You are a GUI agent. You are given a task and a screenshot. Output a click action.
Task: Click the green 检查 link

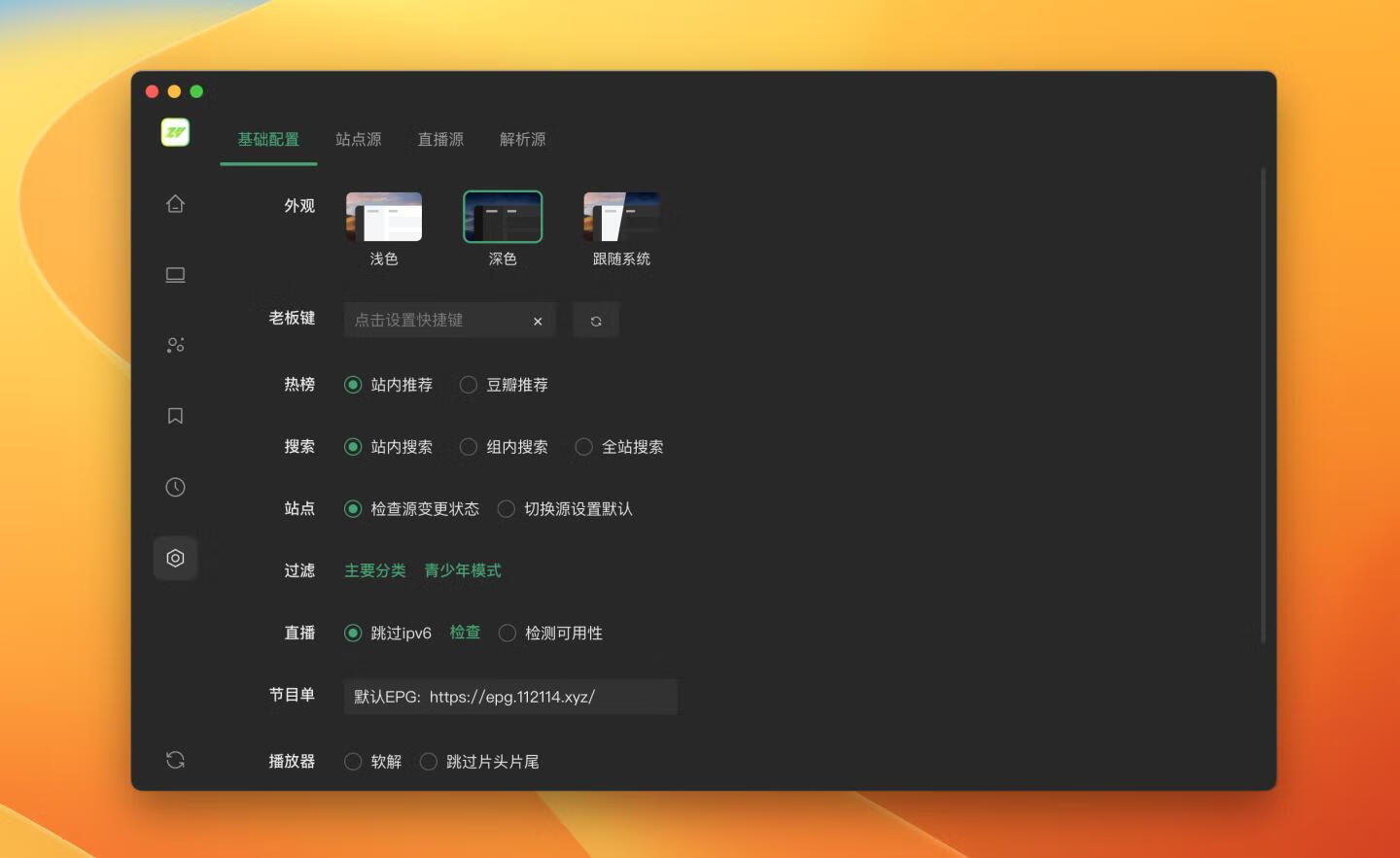[465, 633]
